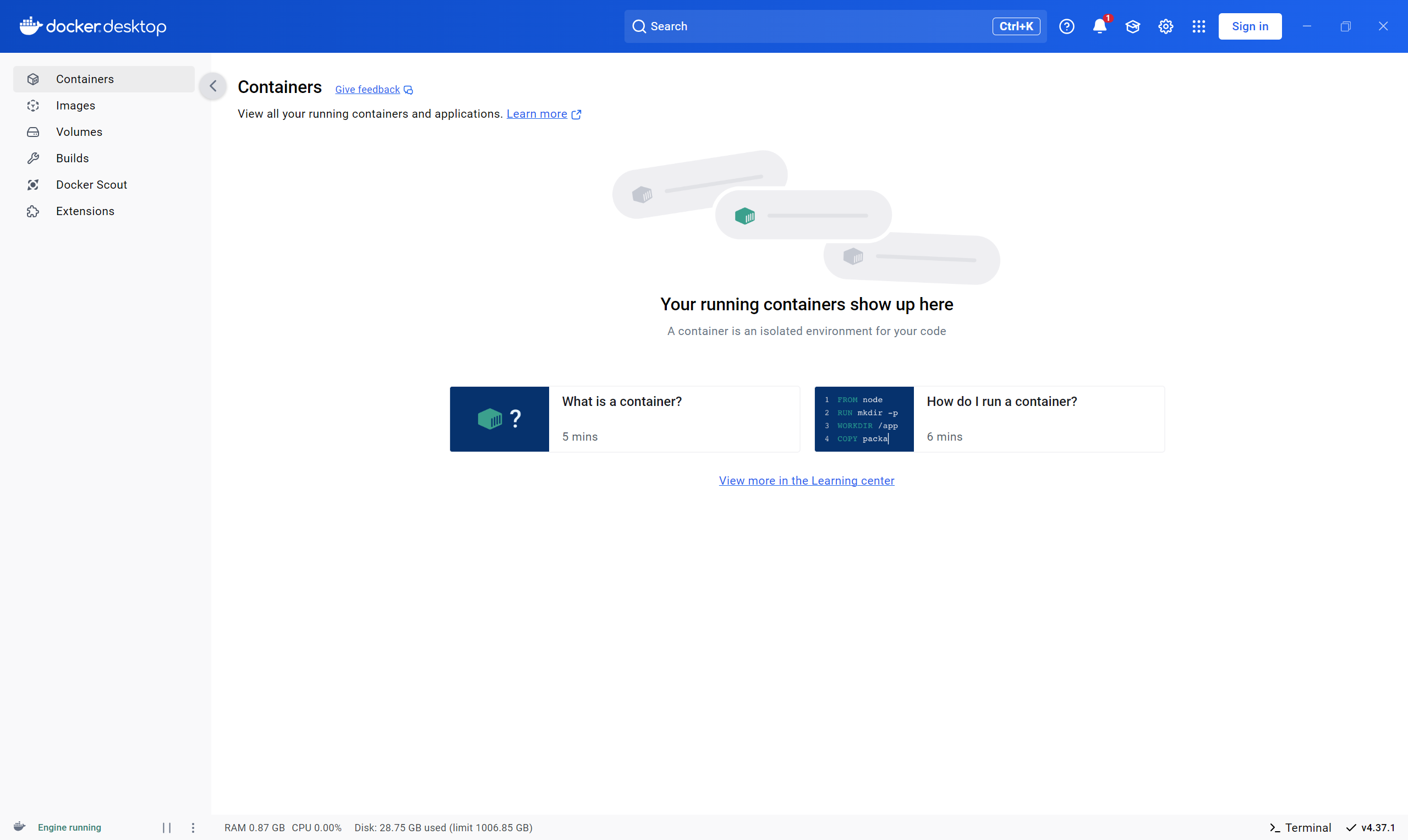Open What is a container thumbnail
This screenshot has height=840, width=1408.
click(x=499, y=419)
